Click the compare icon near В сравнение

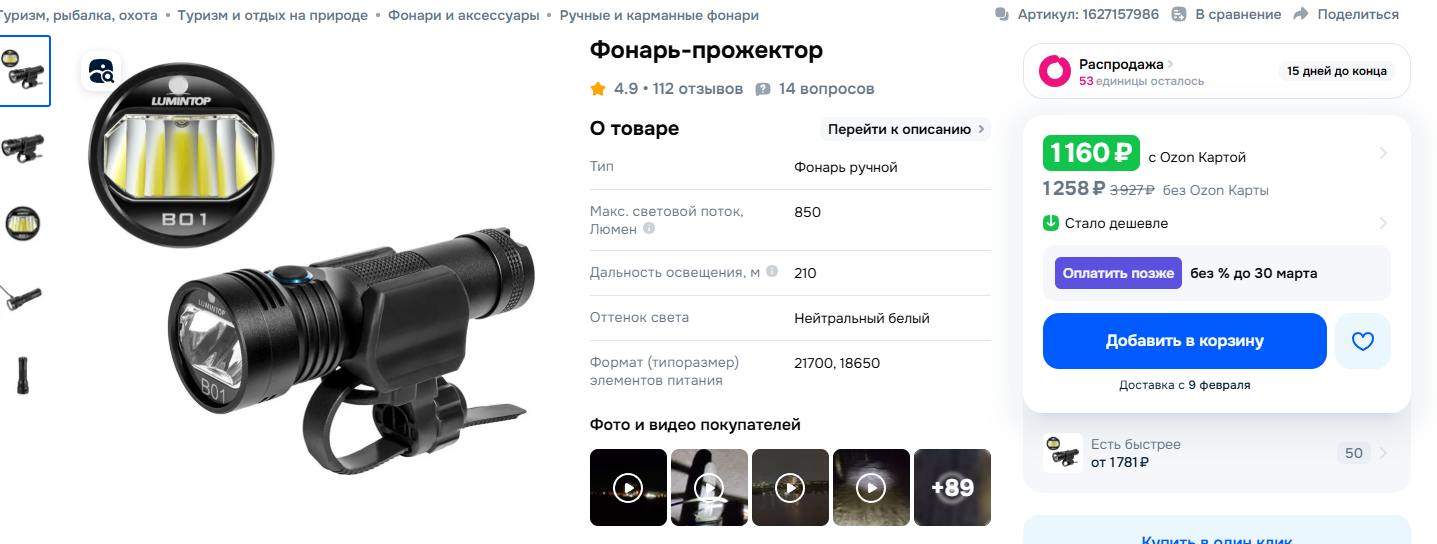[x=1179, y=14]
